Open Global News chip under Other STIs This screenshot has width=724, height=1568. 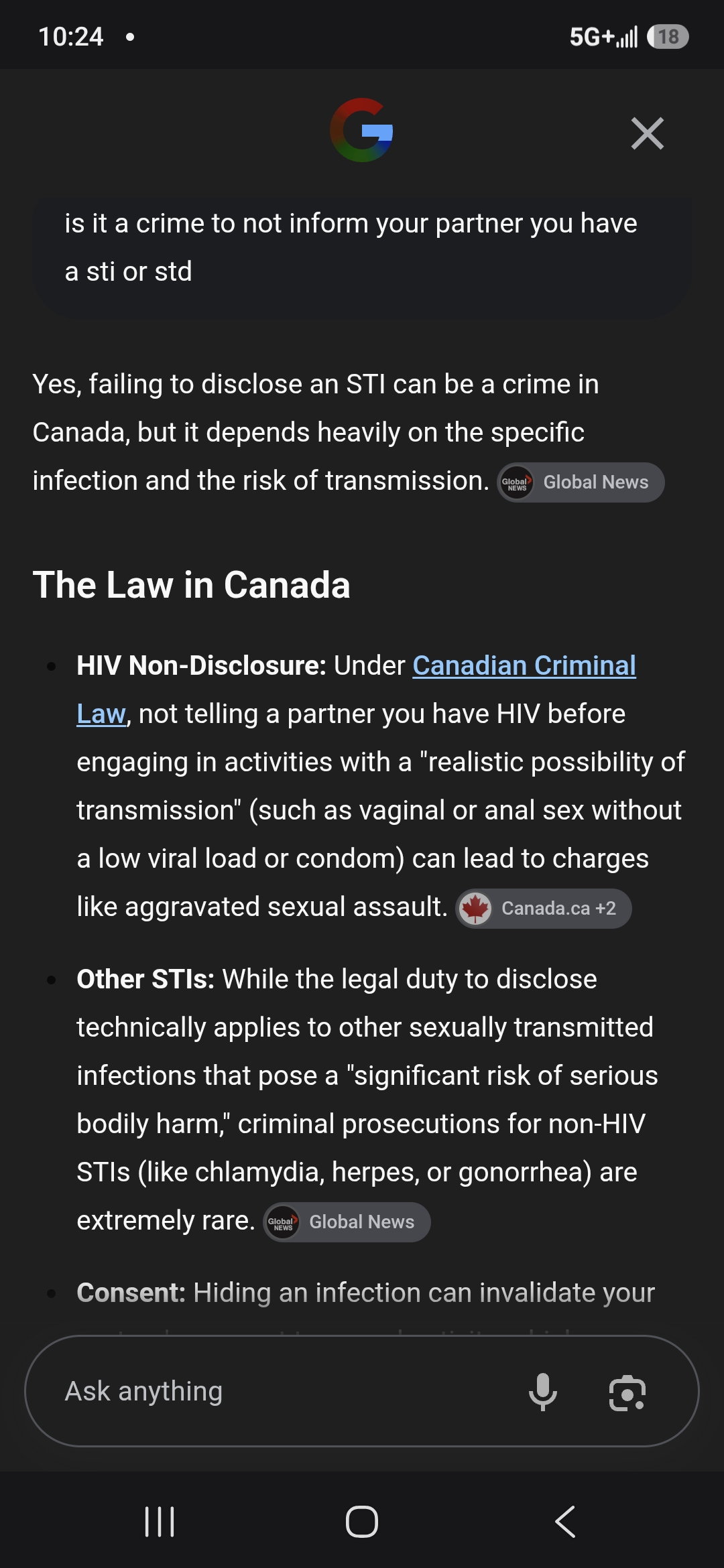pos(347,1222)
